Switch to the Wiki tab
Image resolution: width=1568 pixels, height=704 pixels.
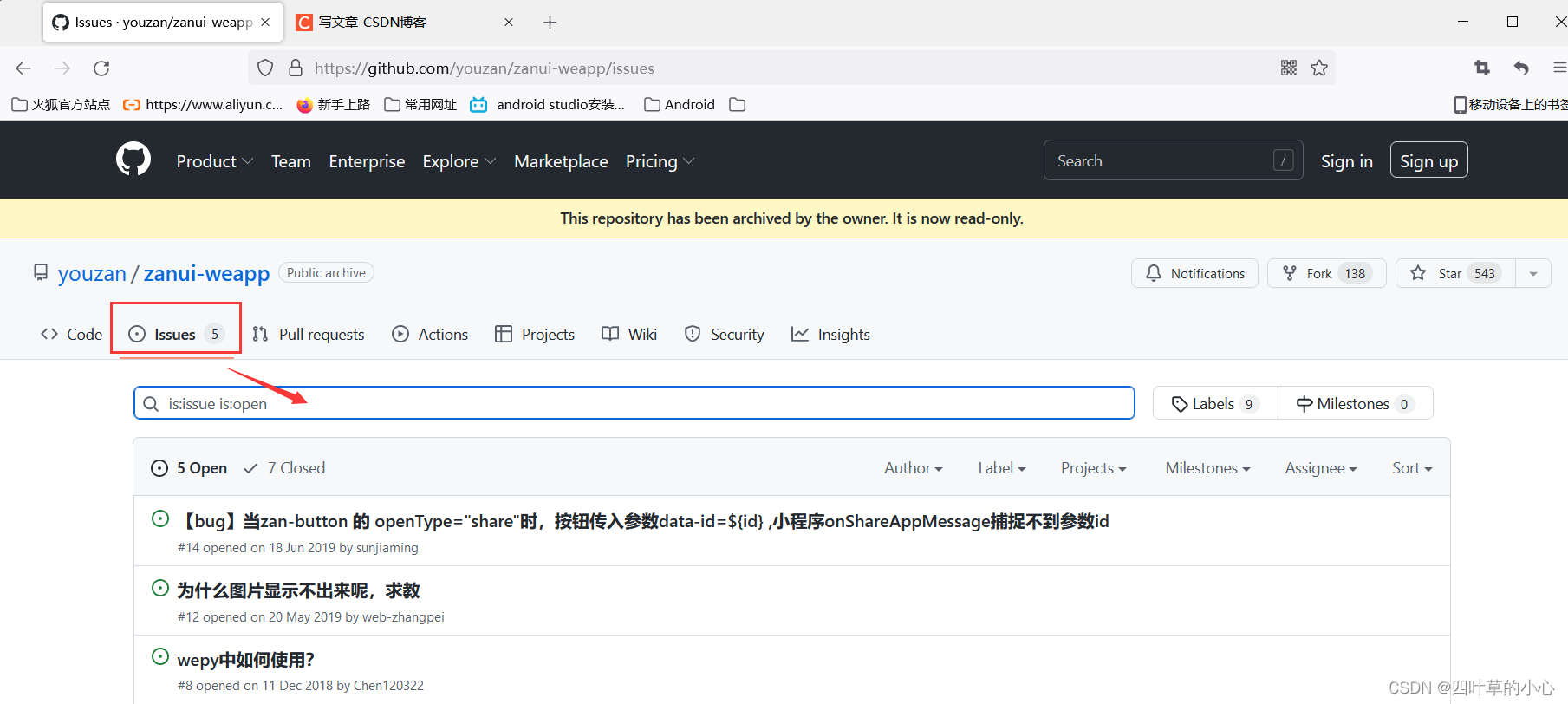point(629,335)
